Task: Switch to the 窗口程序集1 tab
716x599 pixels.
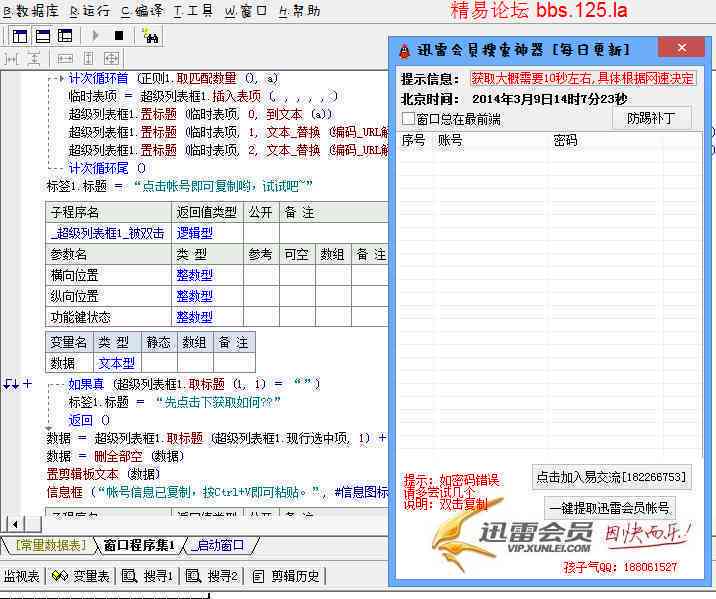Action: pyautogui.click(x=139, y=545)
